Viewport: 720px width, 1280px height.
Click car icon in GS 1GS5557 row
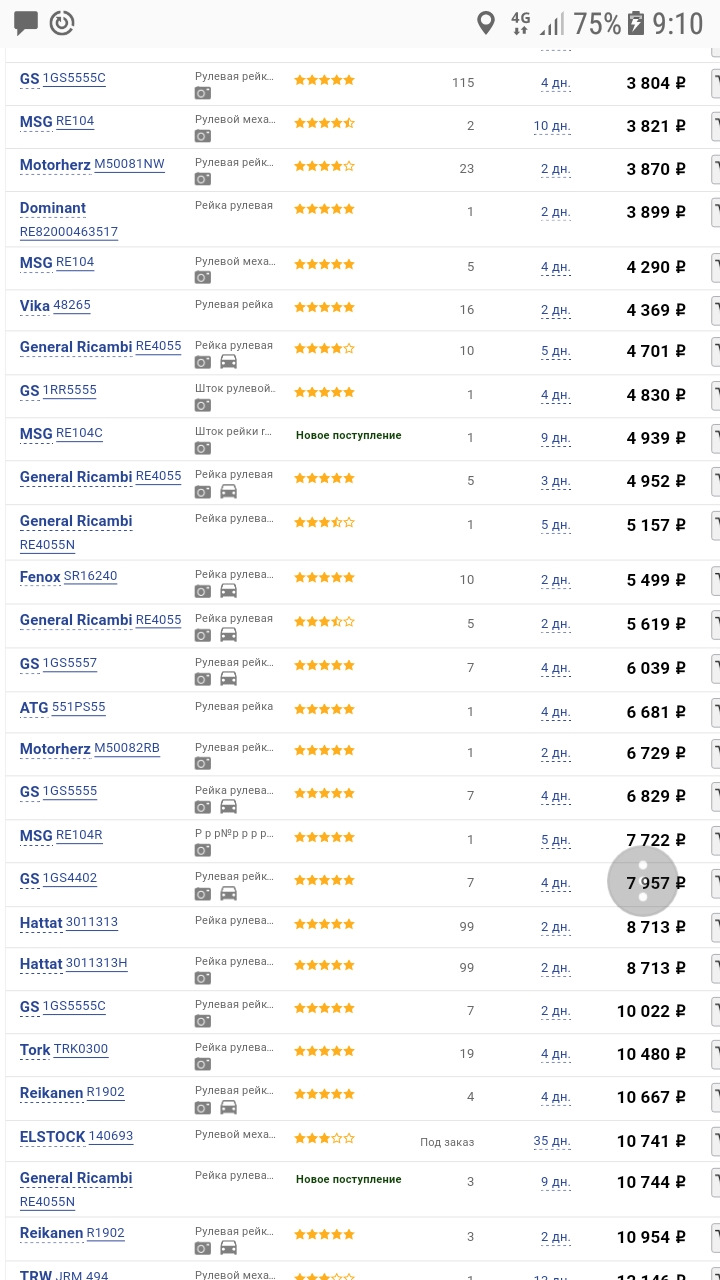pyautogui.click(x=228, y=678)
